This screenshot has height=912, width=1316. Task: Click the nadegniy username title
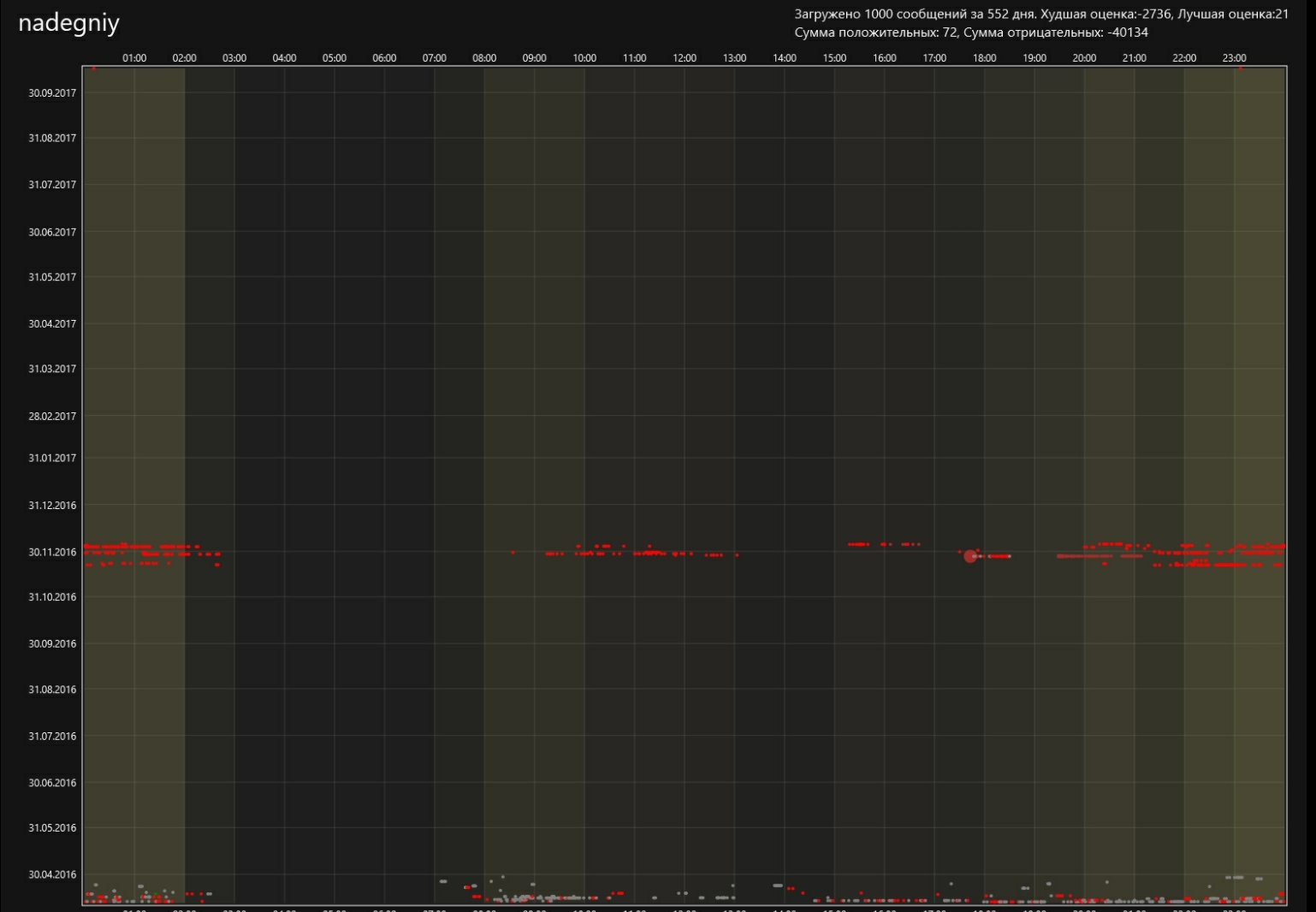click(68, 23)
